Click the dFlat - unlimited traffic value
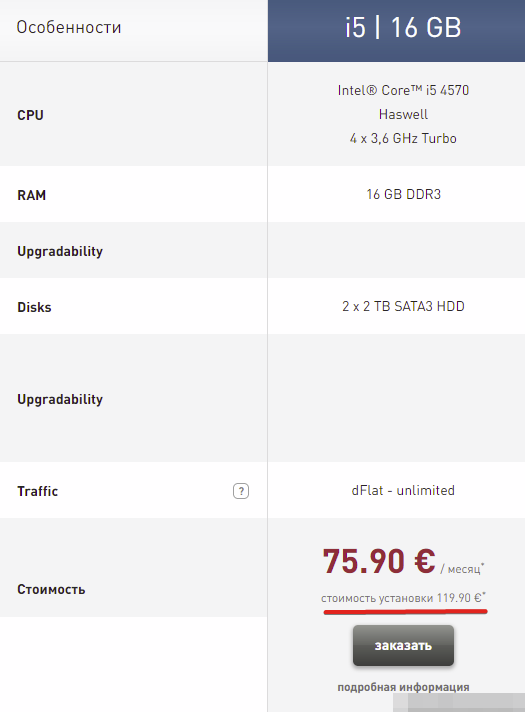Screen dimensions: 525x712 [x=403, y=490]
